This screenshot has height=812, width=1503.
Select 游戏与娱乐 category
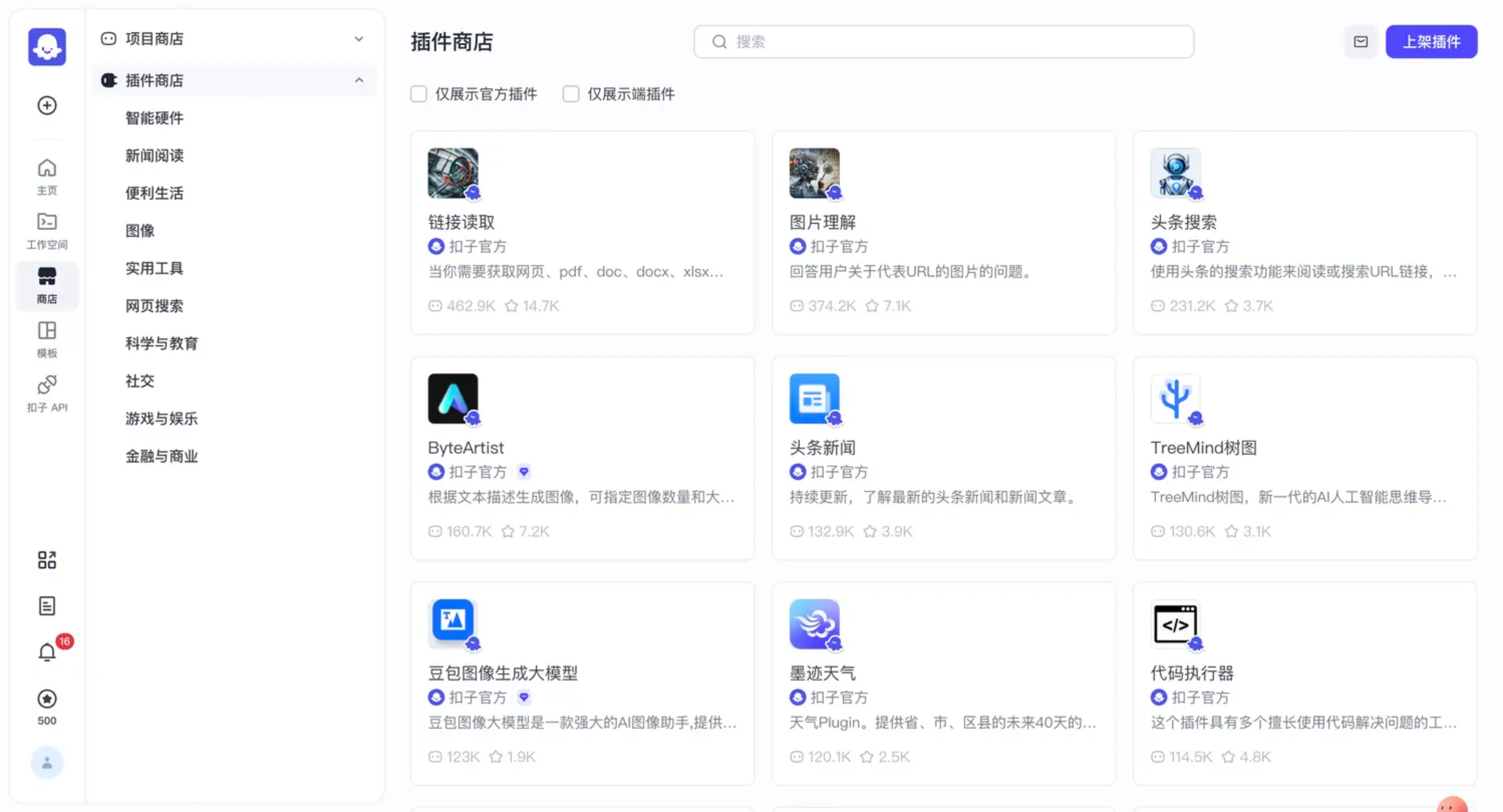point(161,418)
